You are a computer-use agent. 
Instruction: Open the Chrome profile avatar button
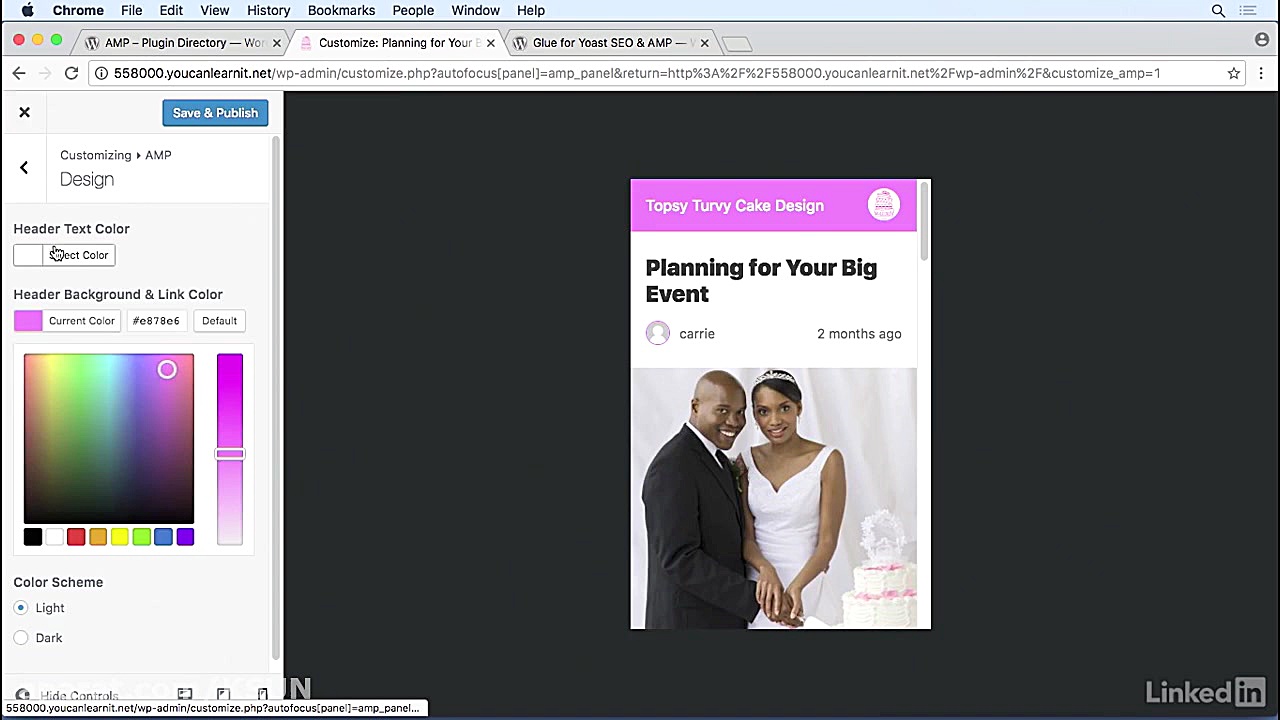(x=1262, y=40)
